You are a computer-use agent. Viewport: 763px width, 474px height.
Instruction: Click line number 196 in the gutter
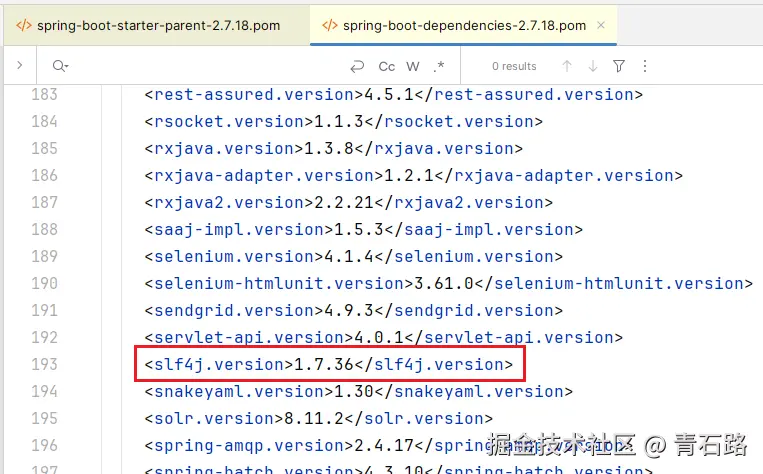click(44, 445)
